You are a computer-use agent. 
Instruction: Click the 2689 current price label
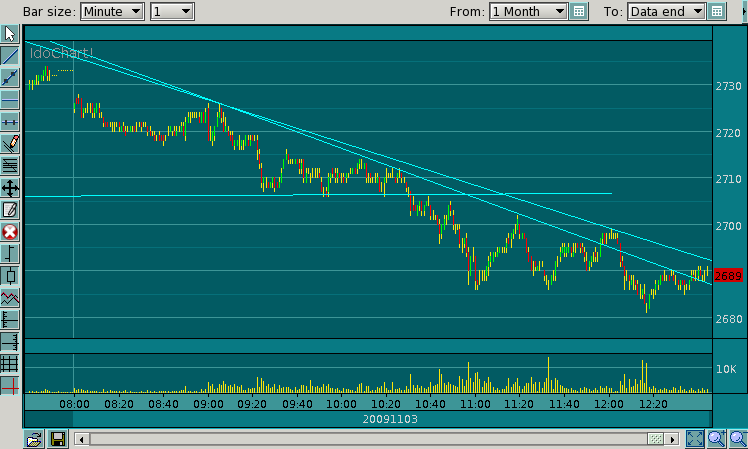pyautogui.click(x=728, y=276)
